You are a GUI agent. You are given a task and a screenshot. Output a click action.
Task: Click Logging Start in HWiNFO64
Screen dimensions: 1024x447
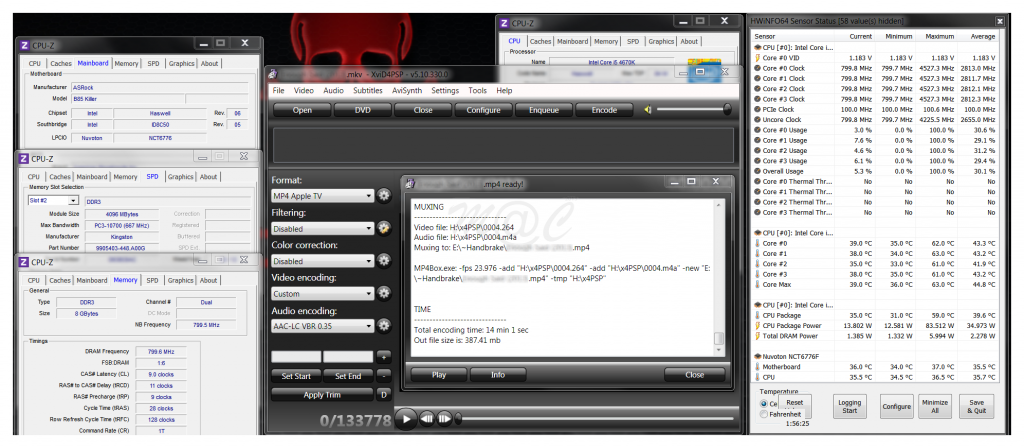[x=848, y=407]
